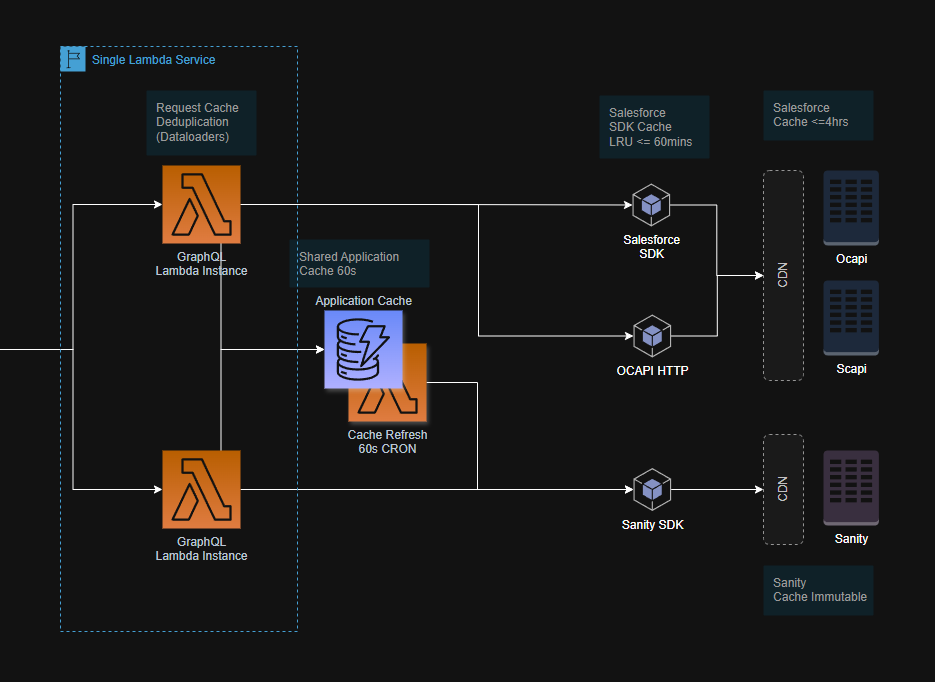Select the bottom GraphQL Lambda Instance icon
The image size is (935, 682).
pos(201,489)
